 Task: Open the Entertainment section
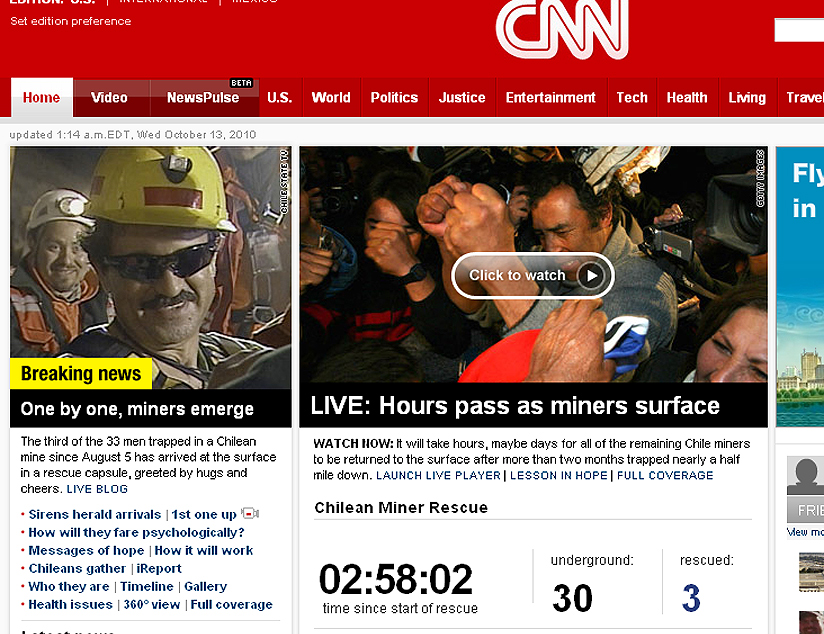[x=551, y=97]
